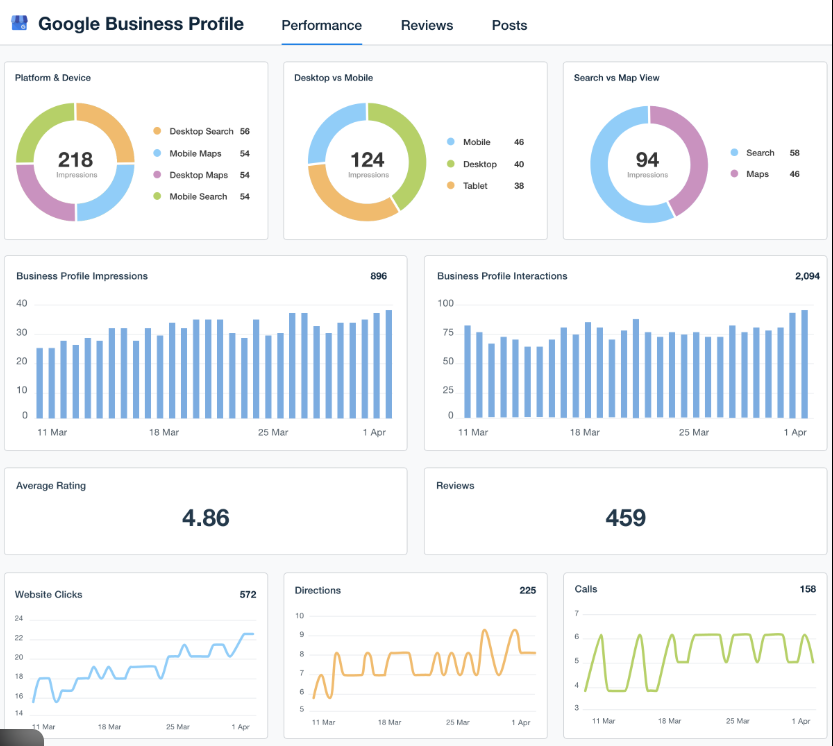This screenshot has height=746, width=833.
Task: Click the Reviews count 459
Action: coord(626,518)
